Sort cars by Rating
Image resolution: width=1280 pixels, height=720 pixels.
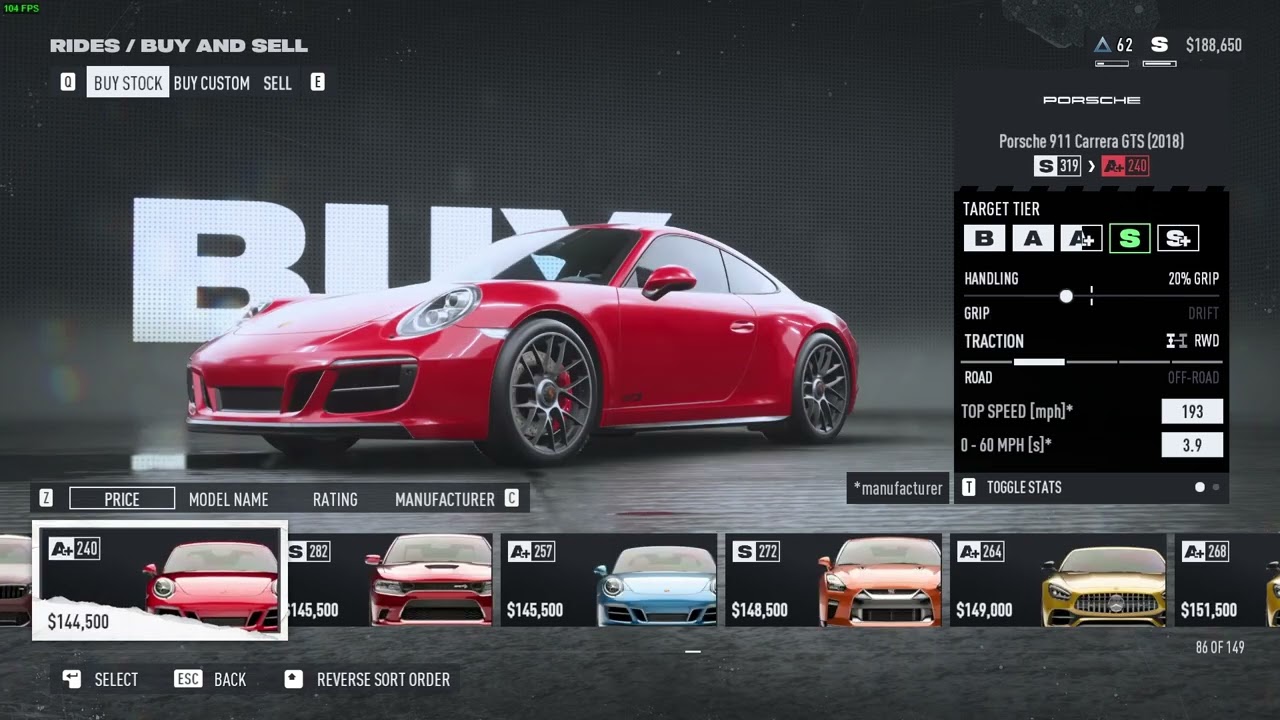(335, 499)
